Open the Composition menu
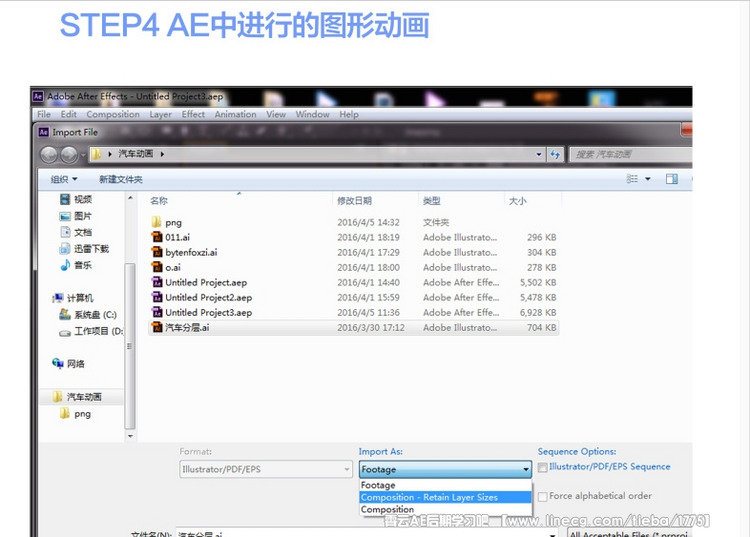750x537 pixels. point(113,114)
